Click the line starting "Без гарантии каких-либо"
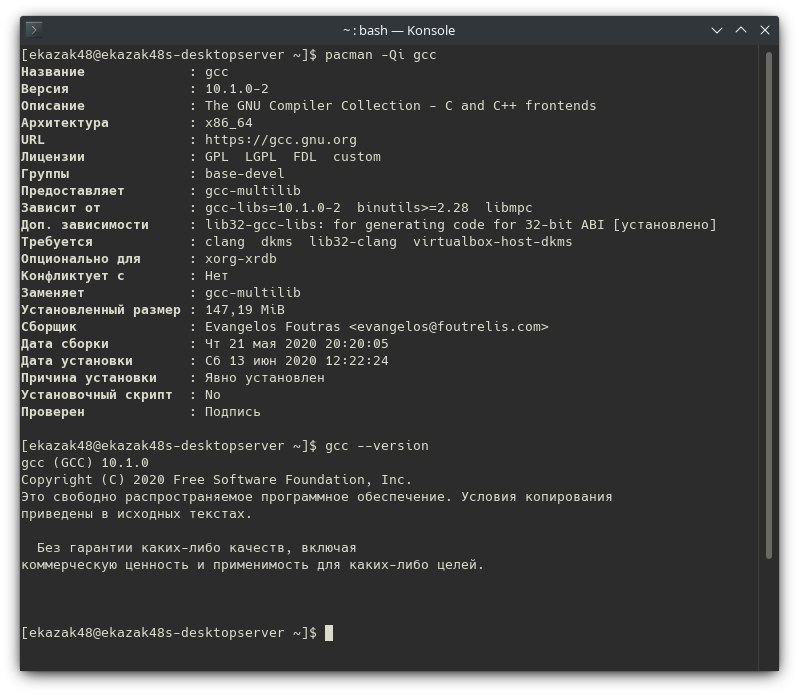The height and width of the screenshot is (695, 799). pos(196,548)
